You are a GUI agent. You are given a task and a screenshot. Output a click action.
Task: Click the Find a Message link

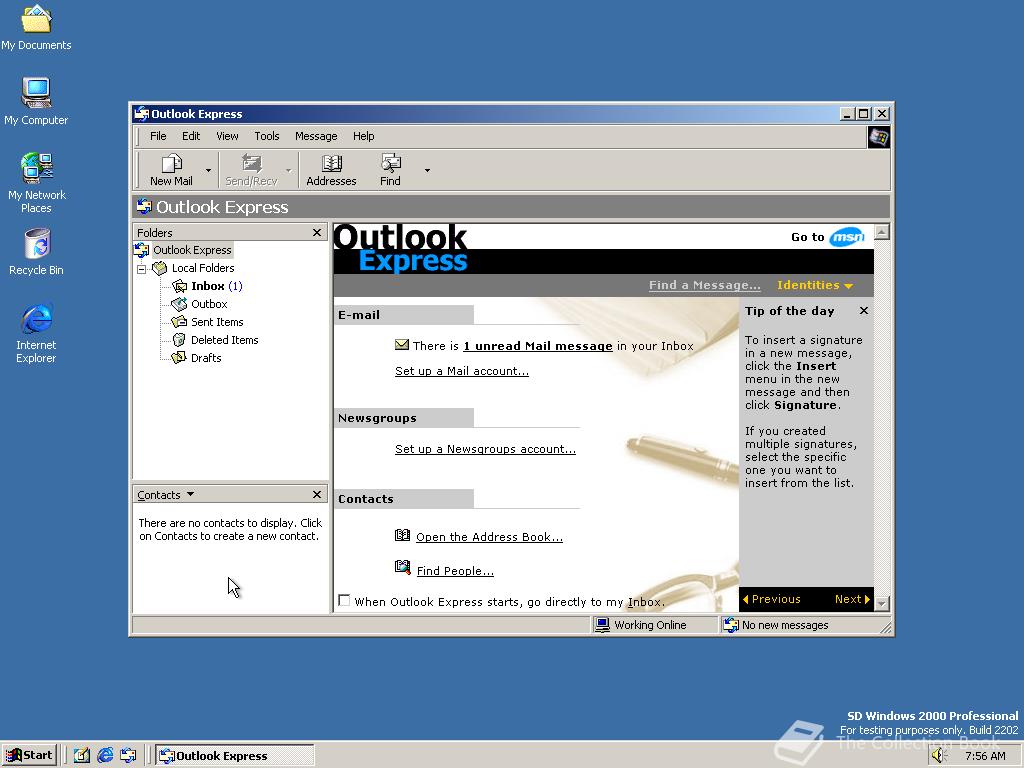point(705,285)
